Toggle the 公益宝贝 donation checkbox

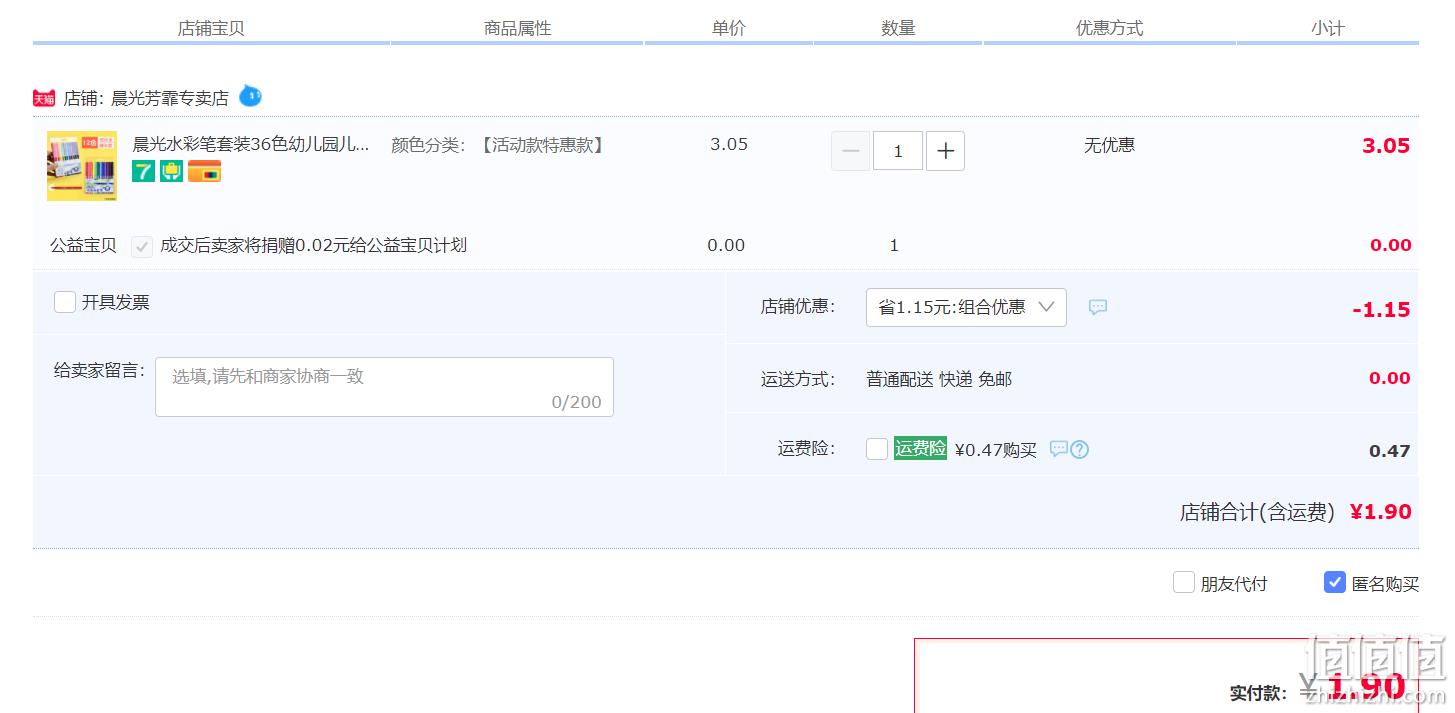point(142,246)
